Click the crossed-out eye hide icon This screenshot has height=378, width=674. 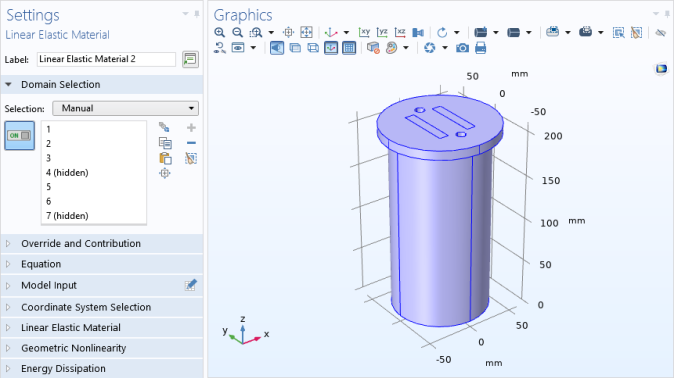coord(661,32)
